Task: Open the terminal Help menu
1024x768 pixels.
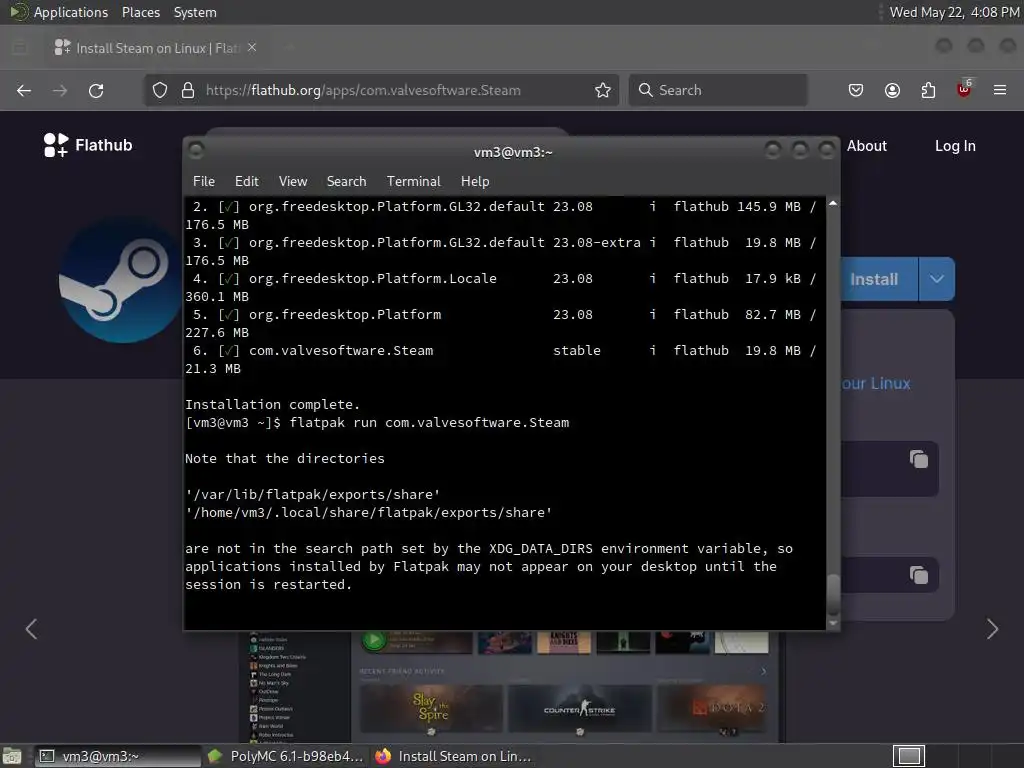Action: point(475,181)
